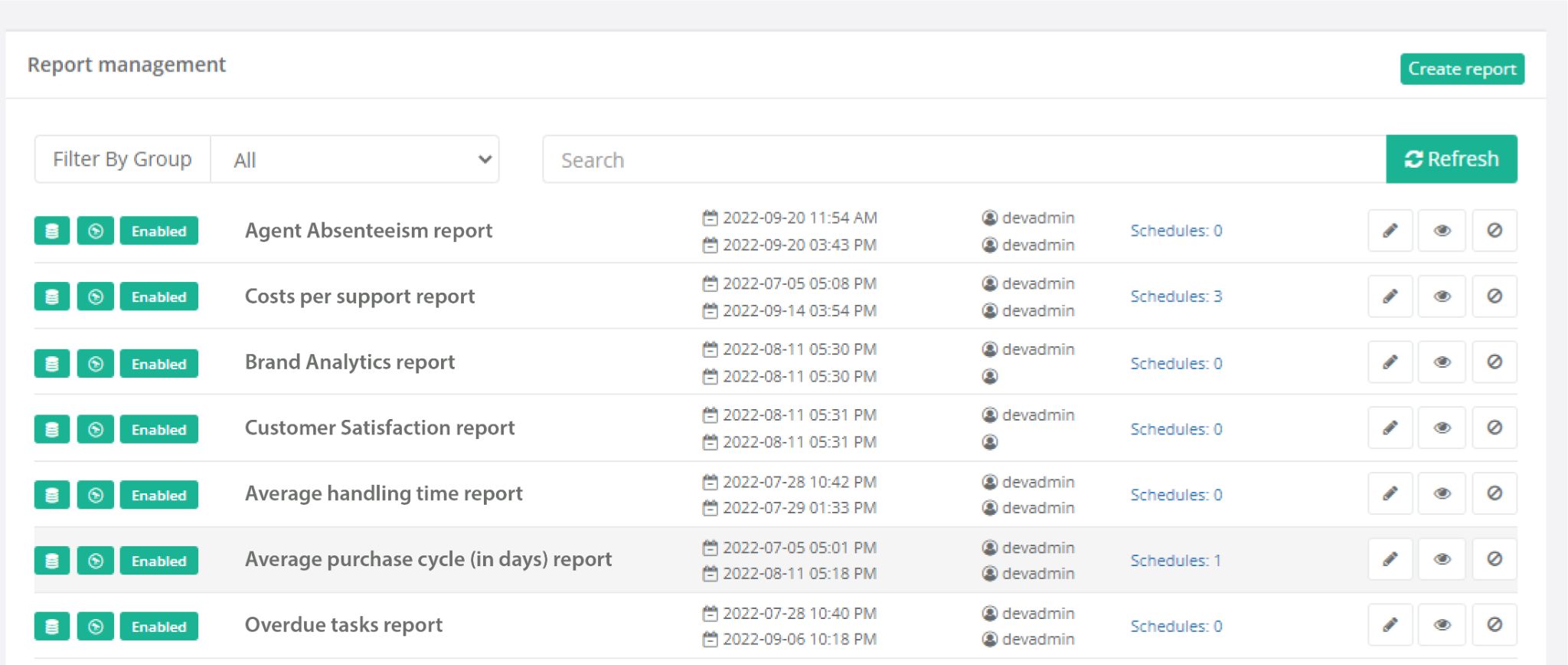The image size is (1568, 665).
Task: Open Schedules: 0 link for Brand Analytics report
Action: 1176,363
